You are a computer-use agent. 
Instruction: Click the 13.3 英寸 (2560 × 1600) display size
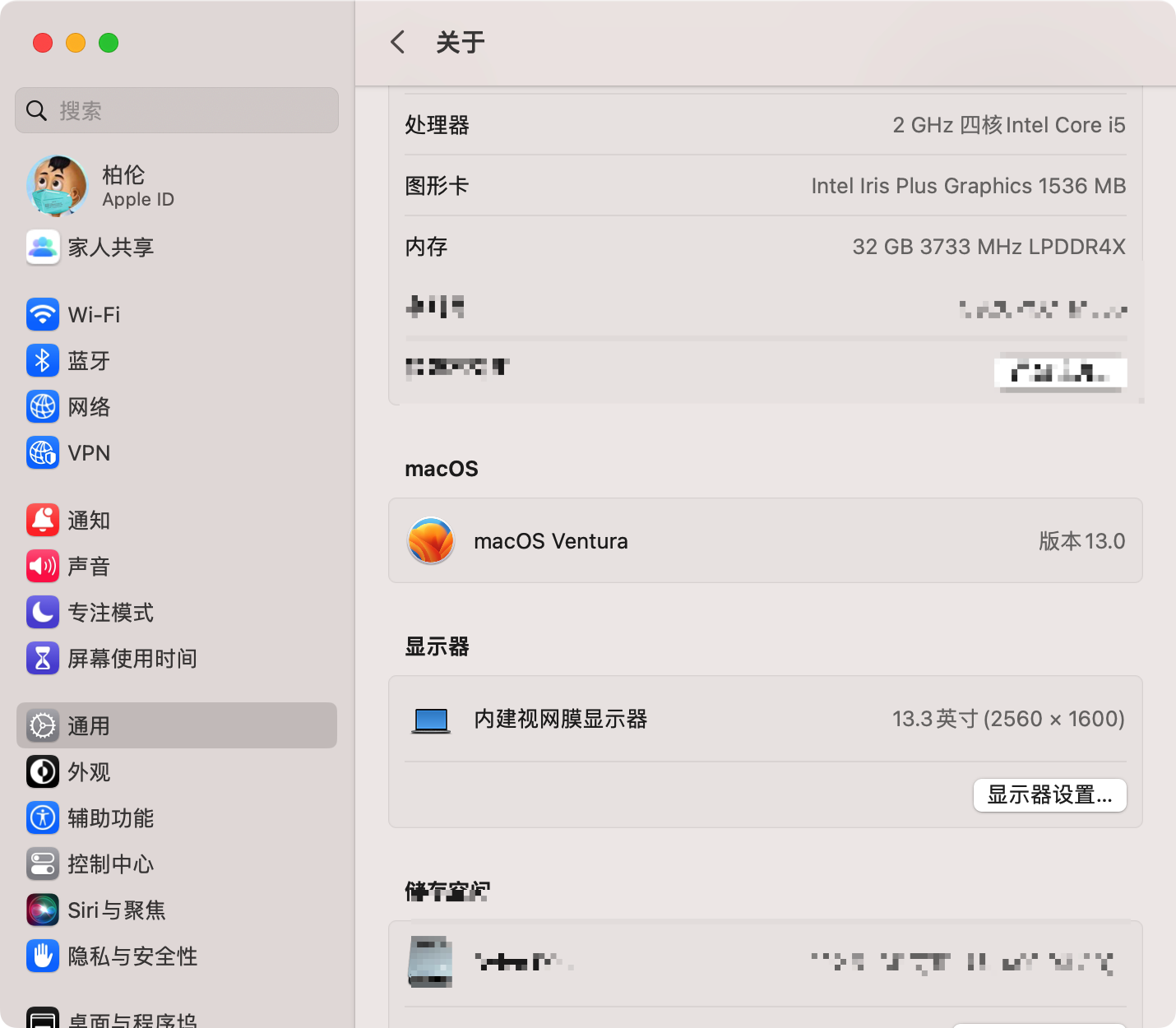point(1009,720)
